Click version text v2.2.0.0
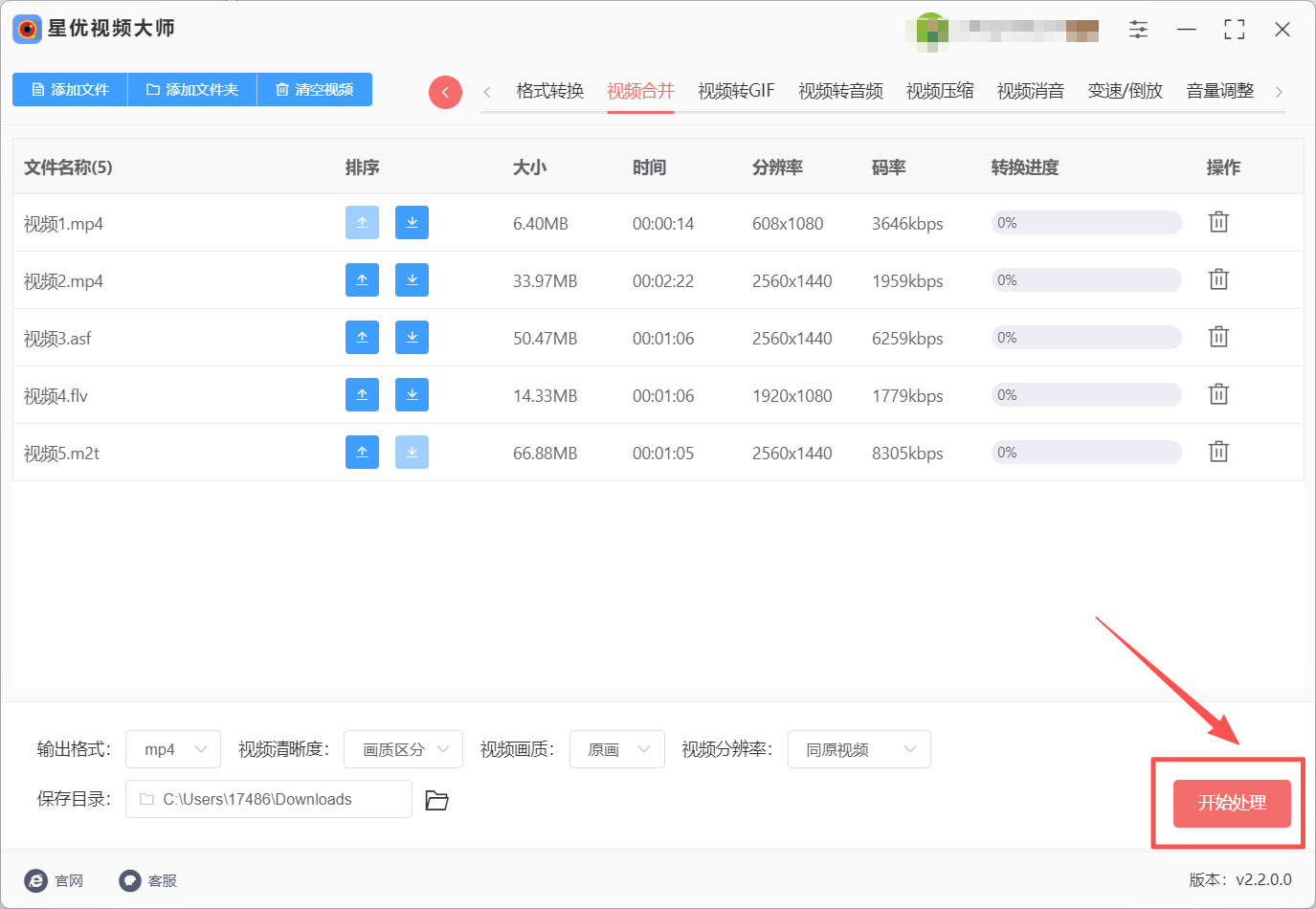 point(1263,879)
